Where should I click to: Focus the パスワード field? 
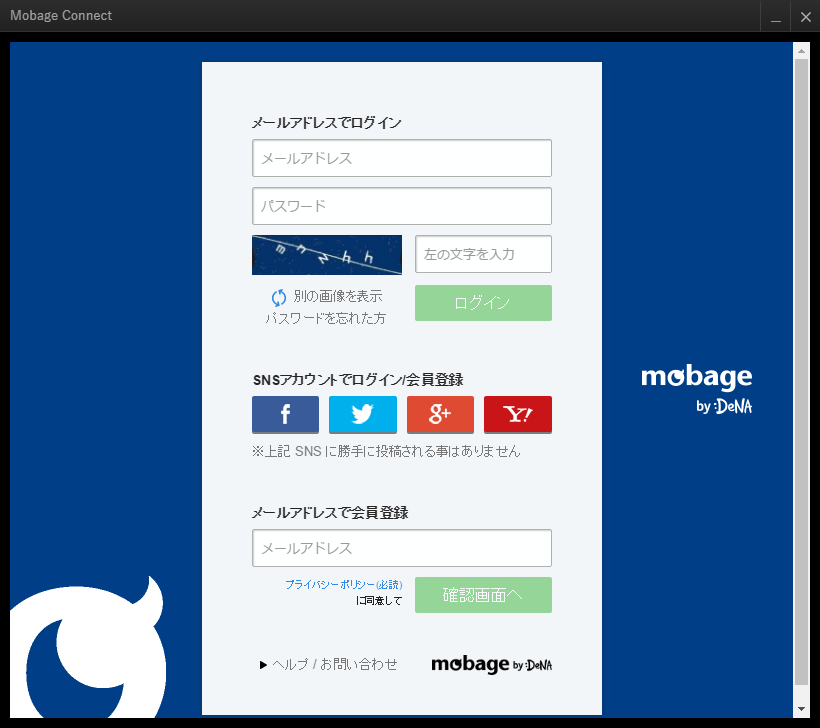(x=402, y=206)
